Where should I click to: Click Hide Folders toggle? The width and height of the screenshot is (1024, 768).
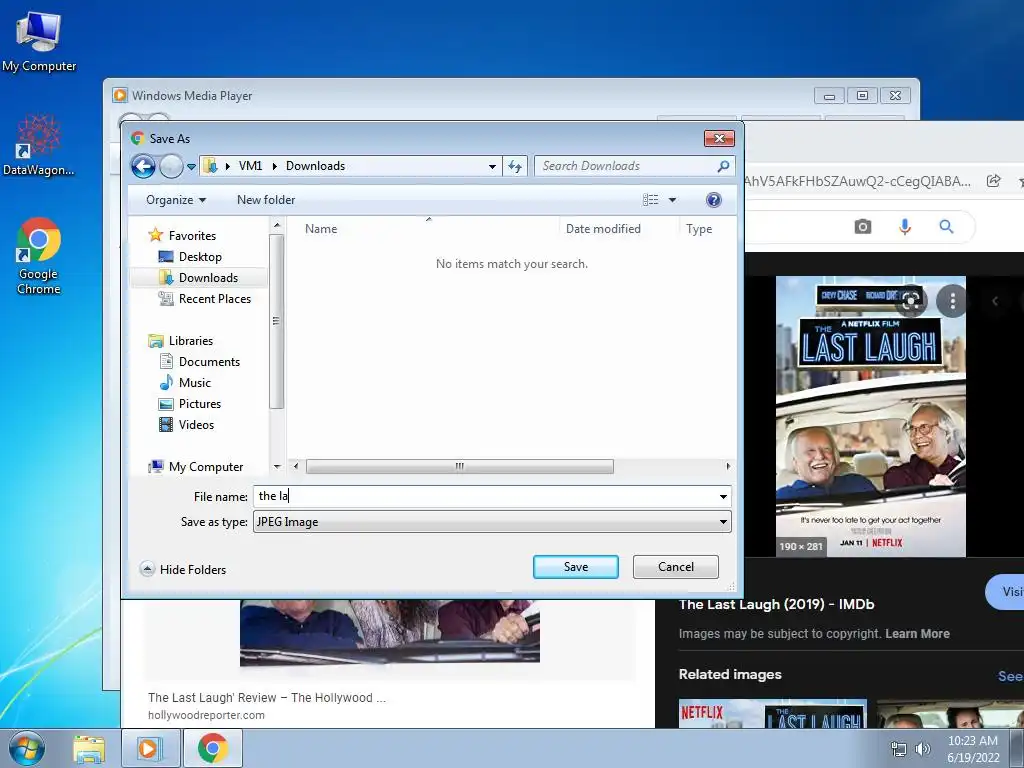coord(184,569)
